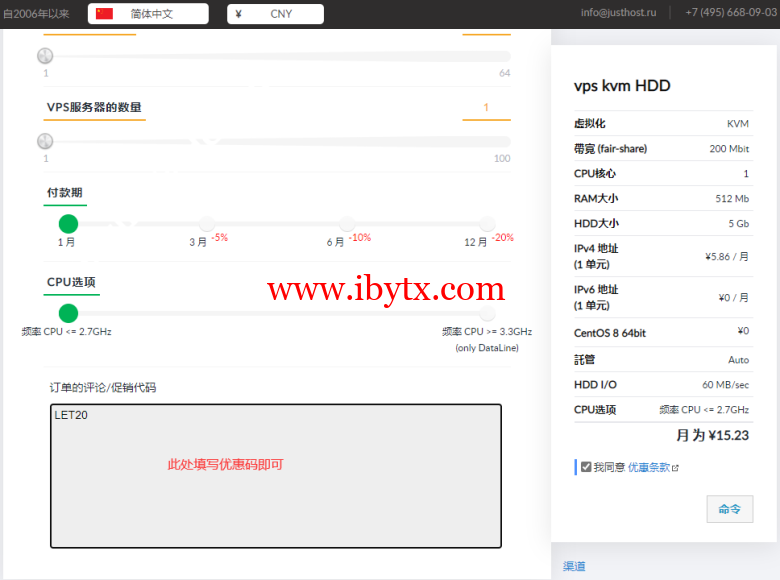Choose CPU option 频率 CPU <= 2.7GHz
This screenshot has height=580, width=780.
pos(68,313)
